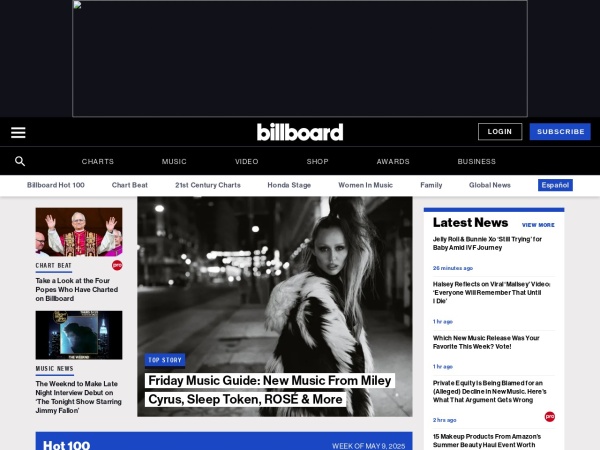
Task: Click View More in Latest News
Action: pyautogui.click(x=538, y=225)
